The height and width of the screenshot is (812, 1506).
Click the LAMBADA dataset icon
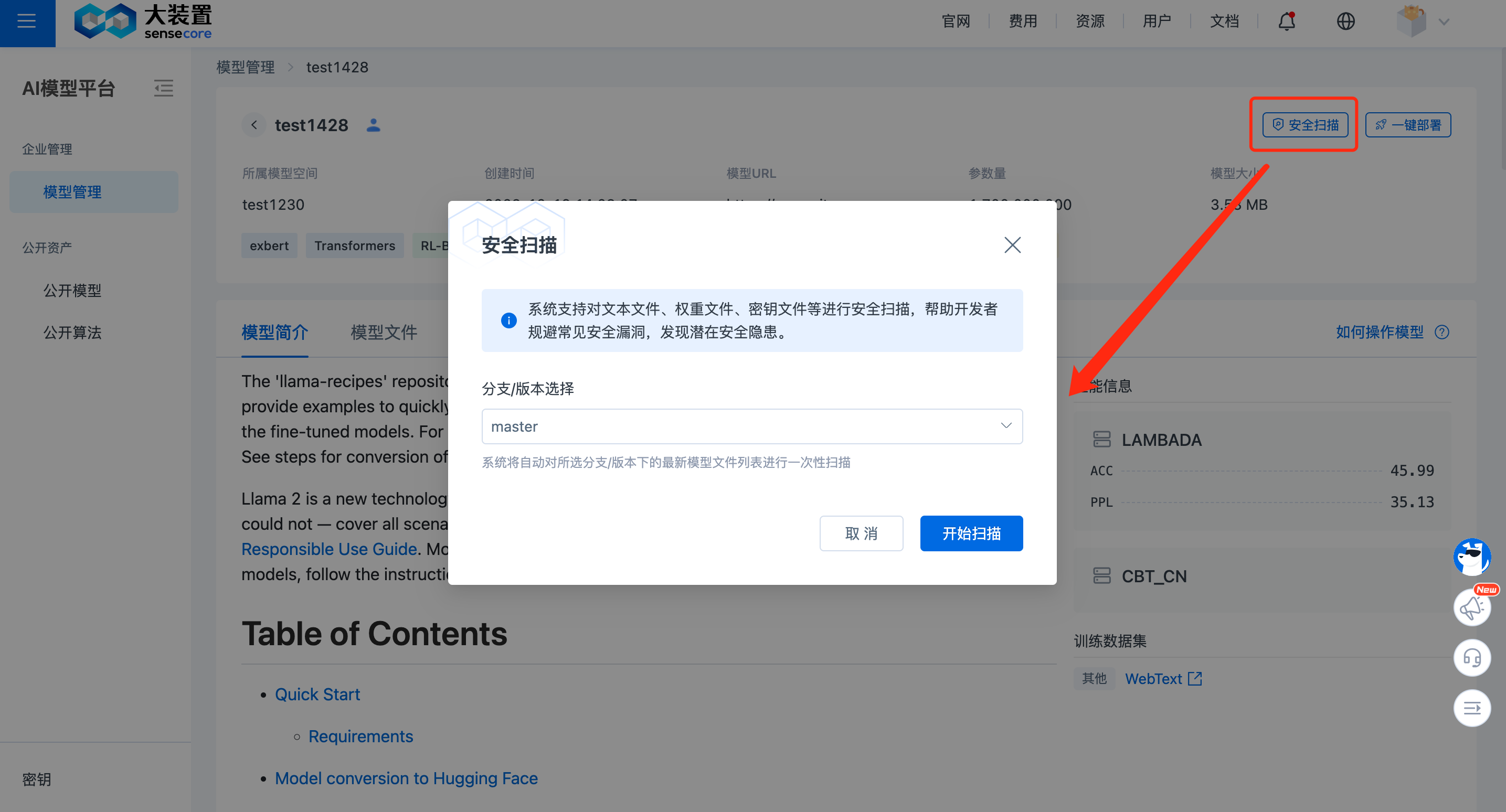[x=1101, y=440]
